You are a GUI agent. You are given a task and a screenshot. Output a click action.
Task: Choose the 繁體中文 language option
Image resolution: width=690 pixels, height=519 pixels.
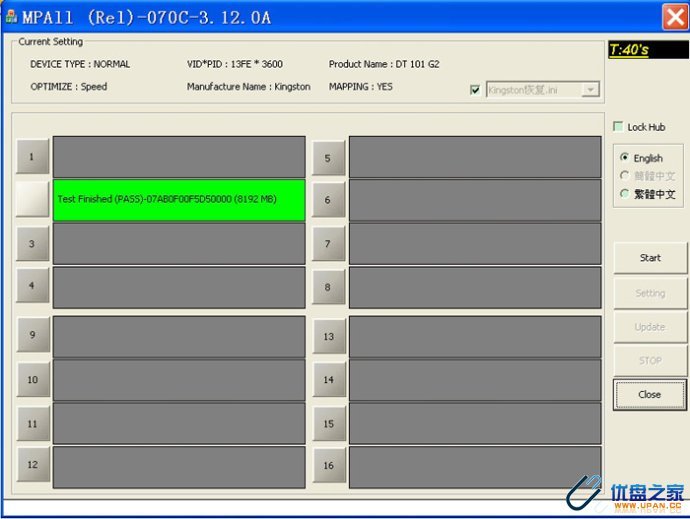pyautogui.click(x=625, y=194)
